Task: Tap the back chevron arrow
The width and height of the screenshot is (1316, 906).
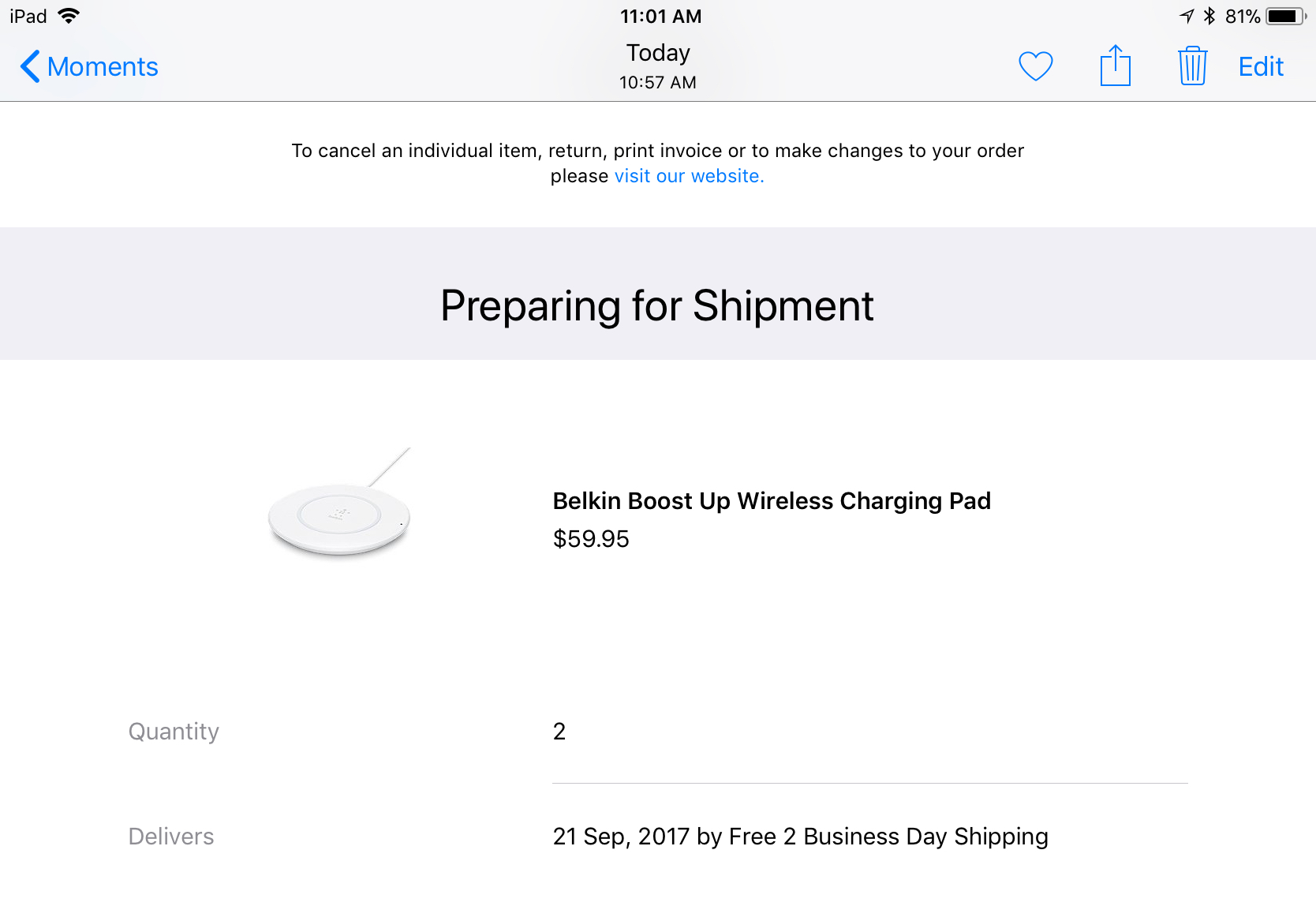Action: point(30,66)
